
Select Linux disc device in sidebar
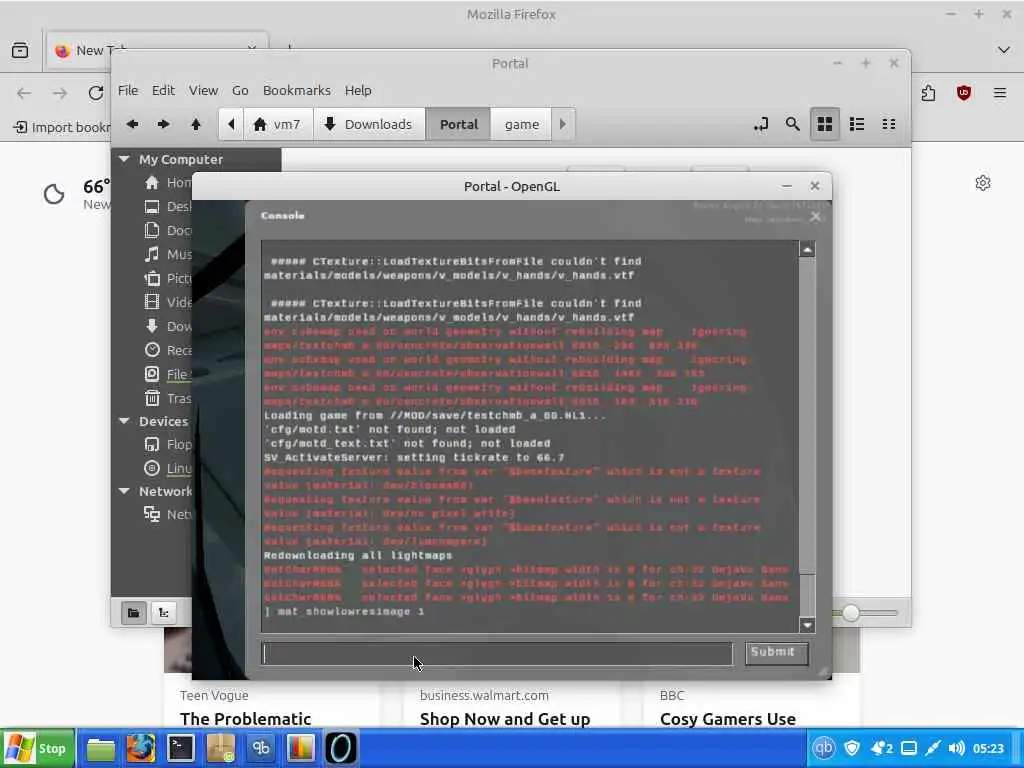[167, 468]
